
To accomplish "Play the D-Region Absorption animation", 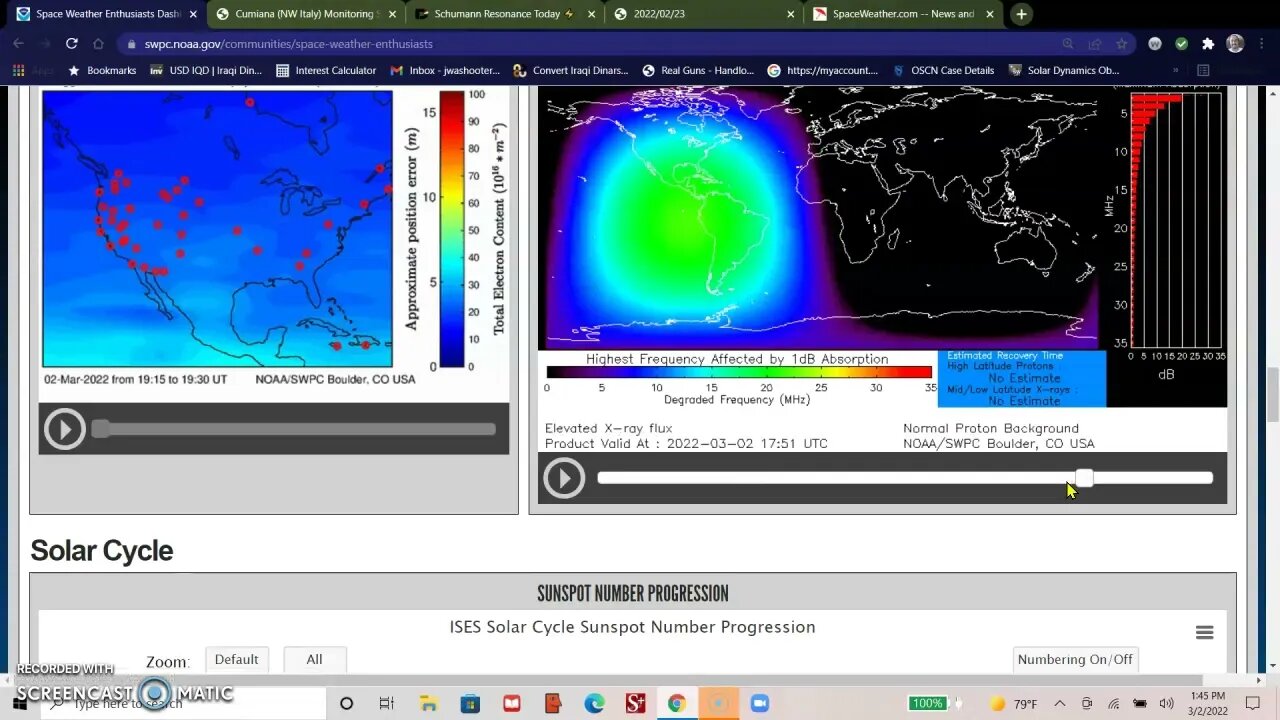I will [x=564, y=478].
